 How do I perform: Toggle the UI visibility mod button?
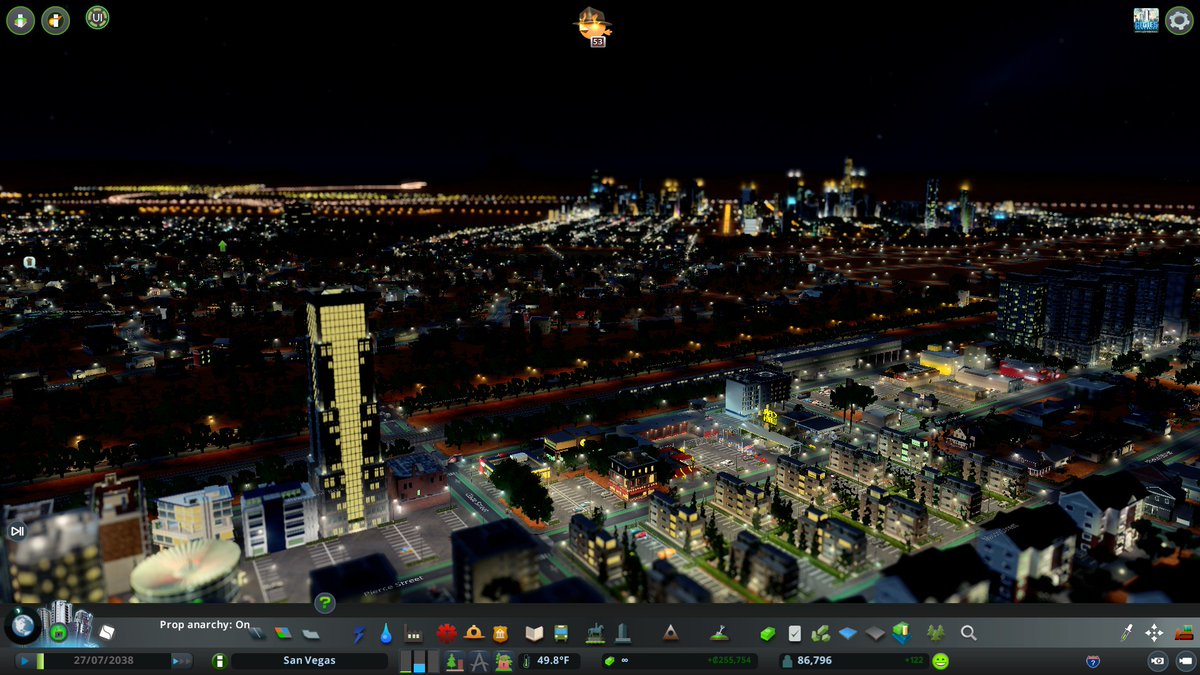[x=97, y=17]
